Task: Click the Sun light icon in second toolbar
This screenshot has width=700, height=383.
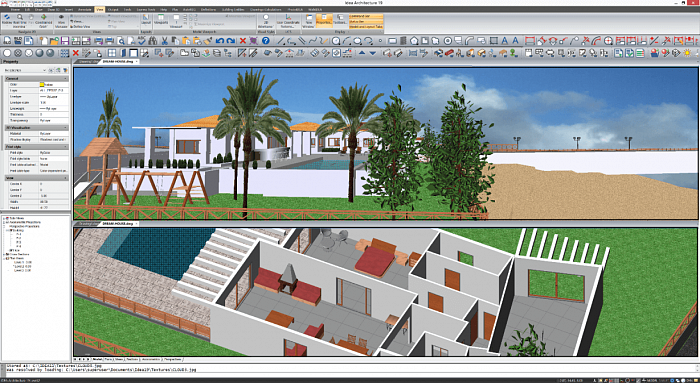Action: pos(687,53)
